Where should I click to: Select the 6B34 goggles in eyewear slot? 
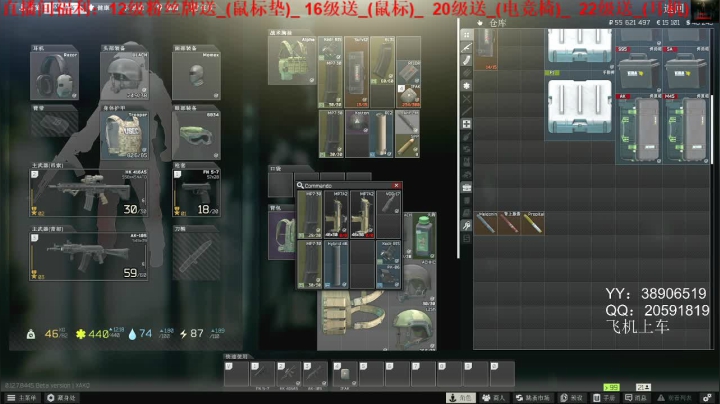tap(196, 135)
